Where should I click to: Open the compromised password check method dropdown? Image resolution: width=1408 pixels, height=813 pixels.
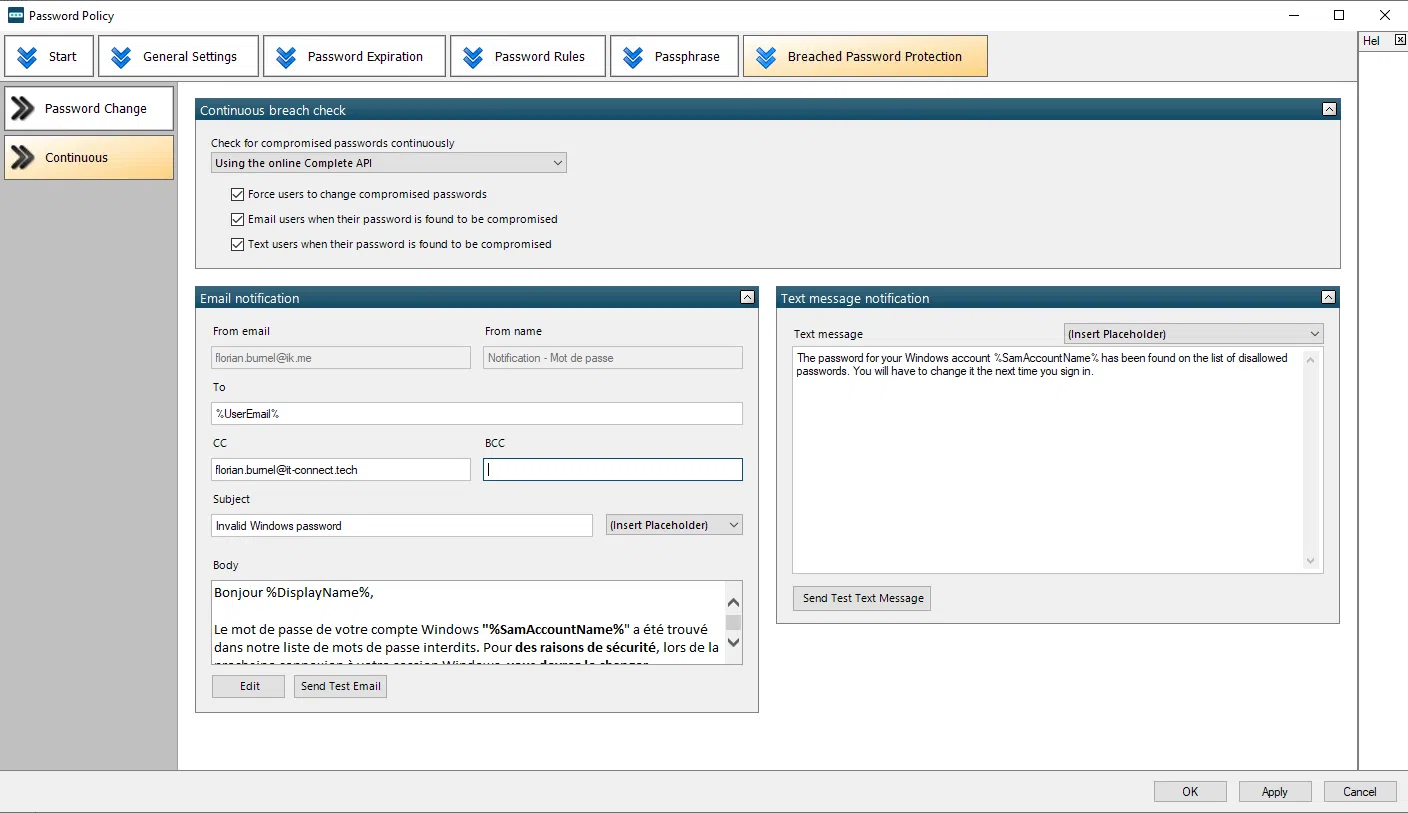557,162
